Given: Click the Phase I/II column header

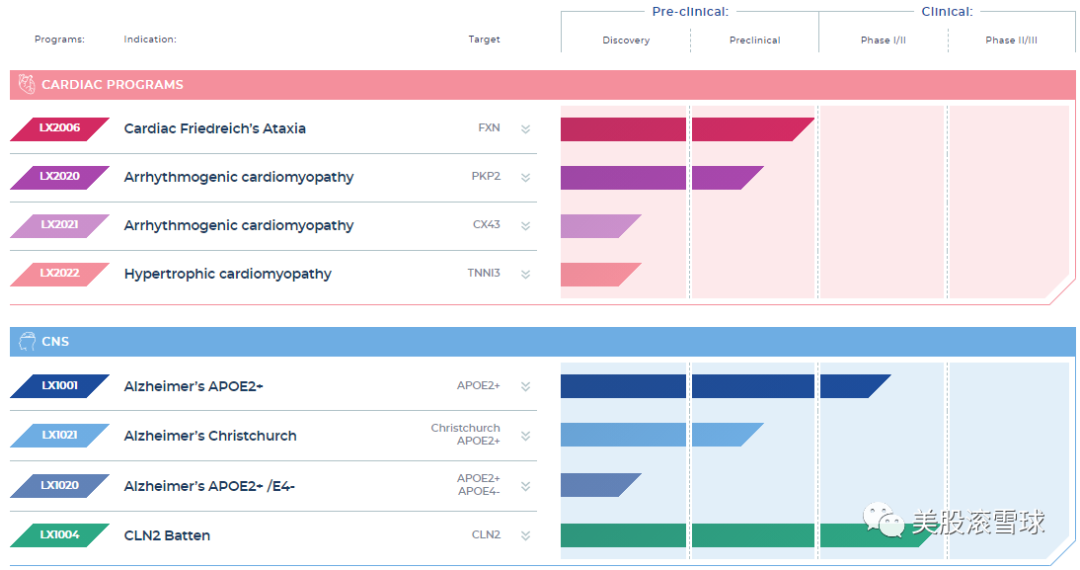Looking at the screenshot, I should tap(883, 41).
